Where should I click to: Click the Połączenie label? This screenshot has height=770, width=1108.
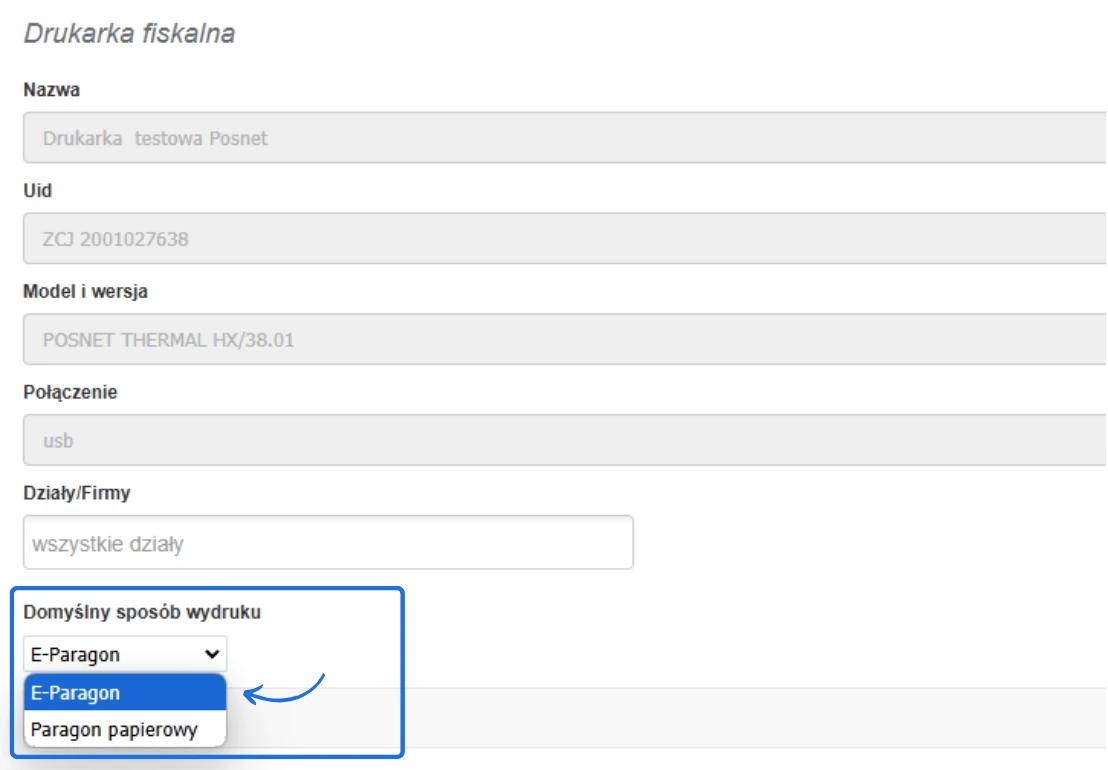tap(70, 392)
